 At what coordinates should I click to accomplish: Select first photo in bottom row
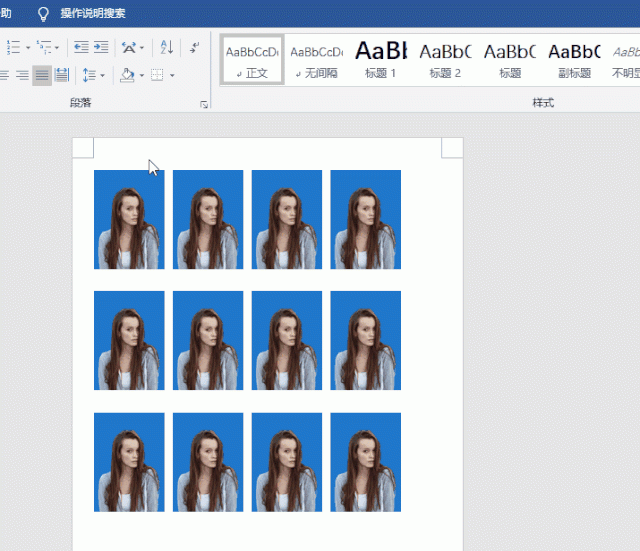129,462
